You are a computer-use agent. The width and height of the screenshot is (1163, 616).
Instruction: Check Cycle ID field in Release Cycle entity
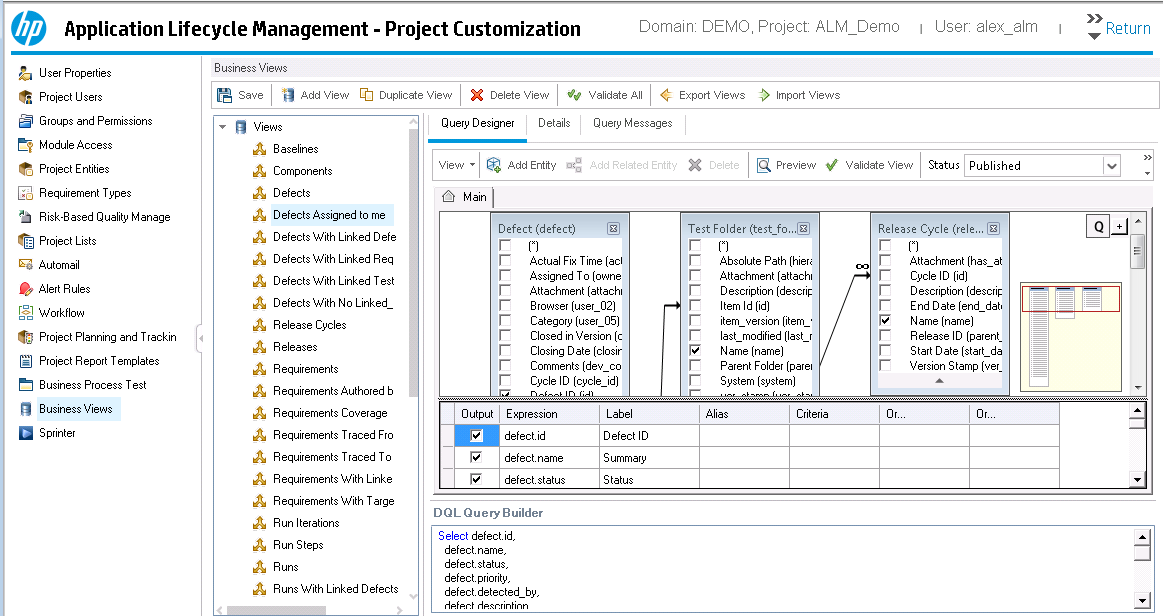point(885,276)
